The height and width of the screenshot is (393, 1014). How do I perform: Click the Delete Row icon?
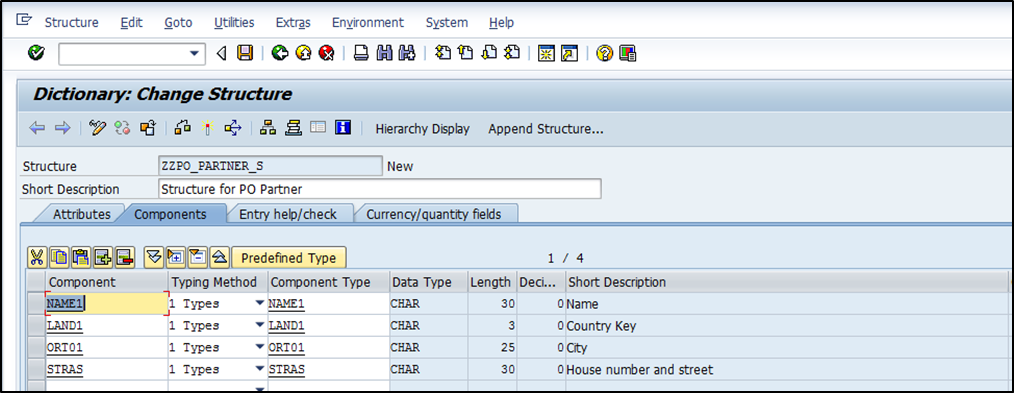click(x=124, y=258)
